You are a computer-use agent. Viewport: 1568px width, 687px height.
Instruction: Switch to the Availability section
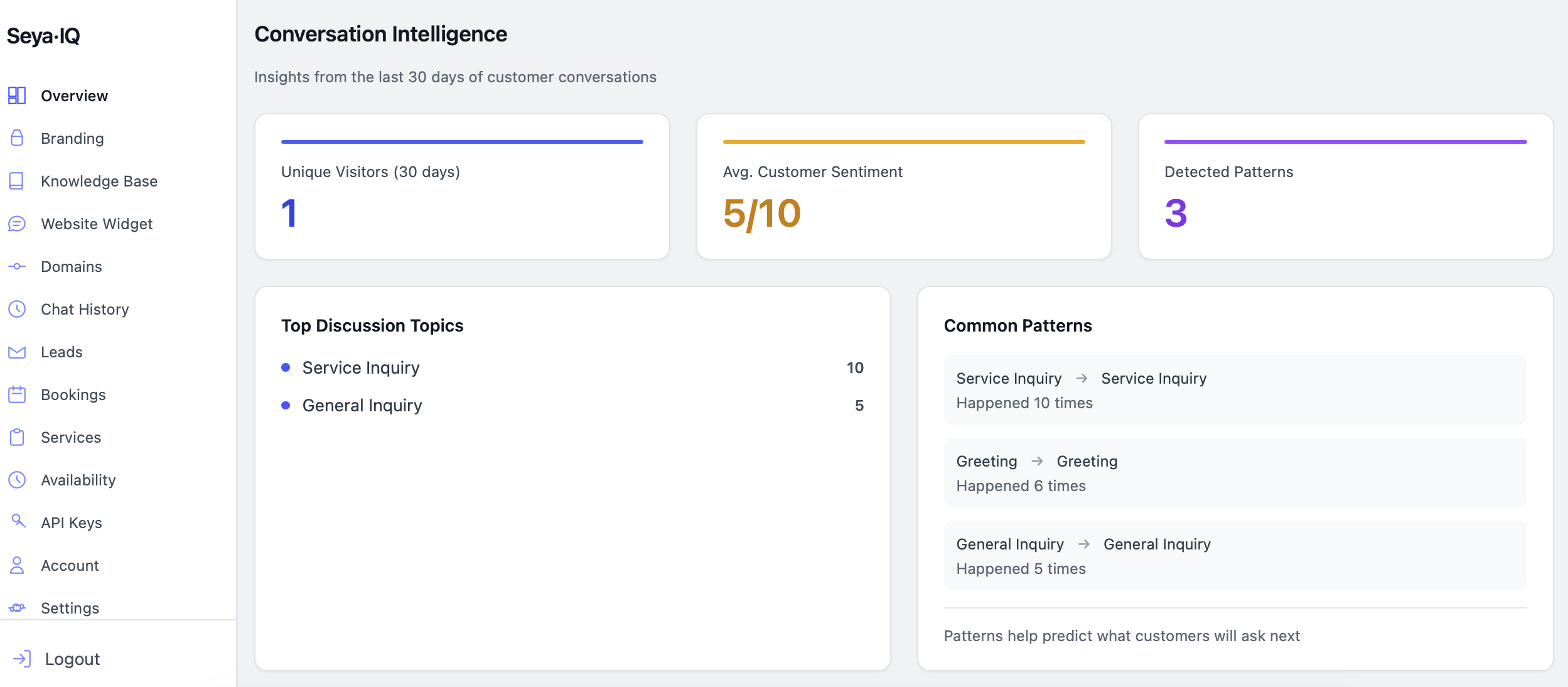click(x=78, y=480)
